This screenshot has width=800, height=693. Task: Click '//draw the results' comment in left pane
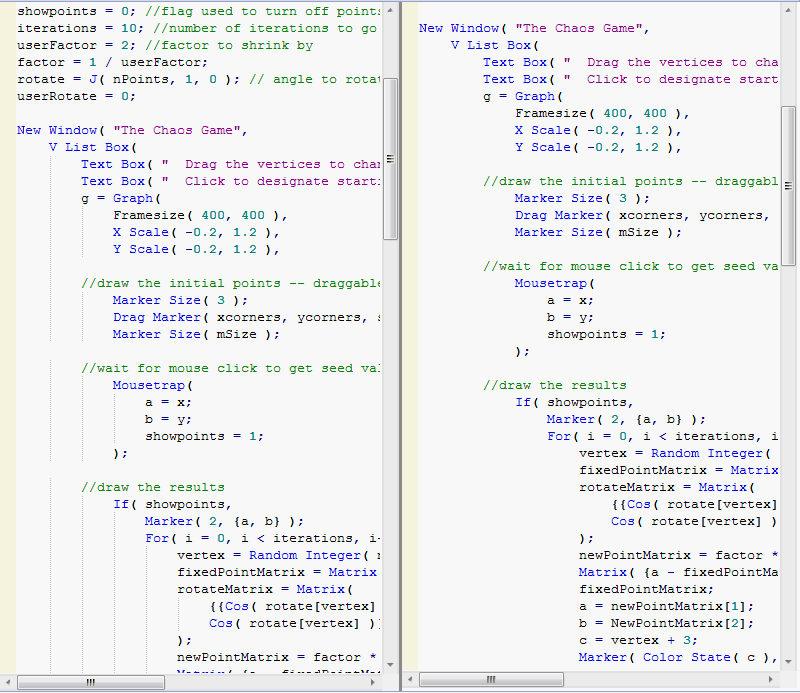(x=153, y=487)
